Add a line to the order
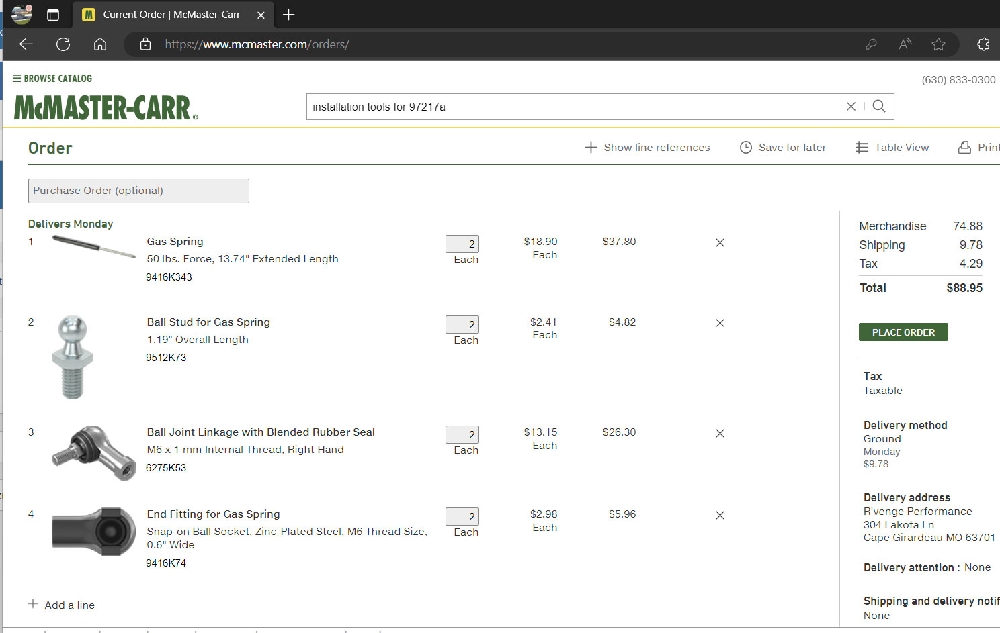Viewport: 1000px width, 633px height. tap(61, 604)
